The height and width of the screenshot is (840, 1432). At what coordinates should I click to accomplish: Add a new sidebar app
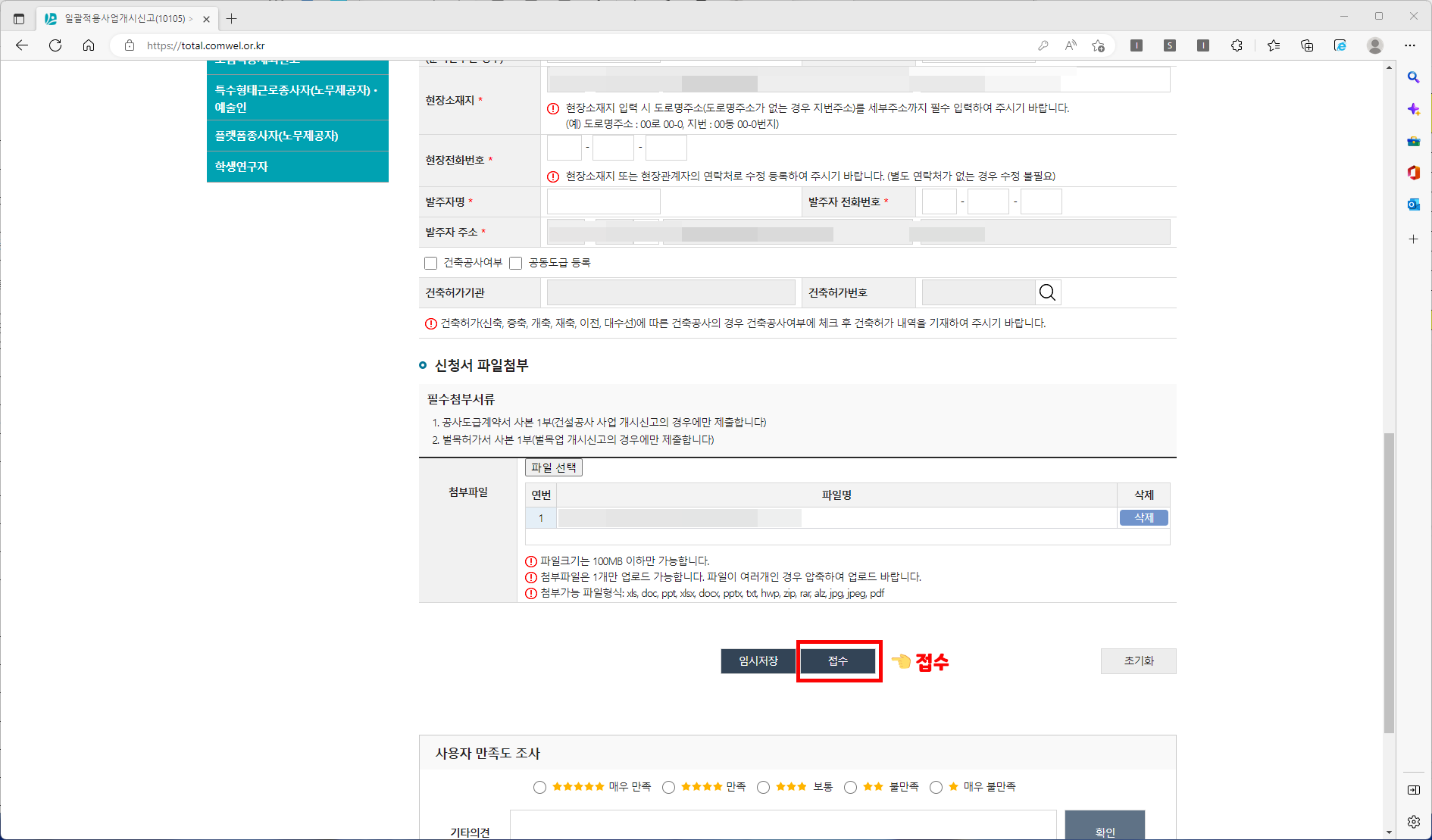coord(1414,239)
